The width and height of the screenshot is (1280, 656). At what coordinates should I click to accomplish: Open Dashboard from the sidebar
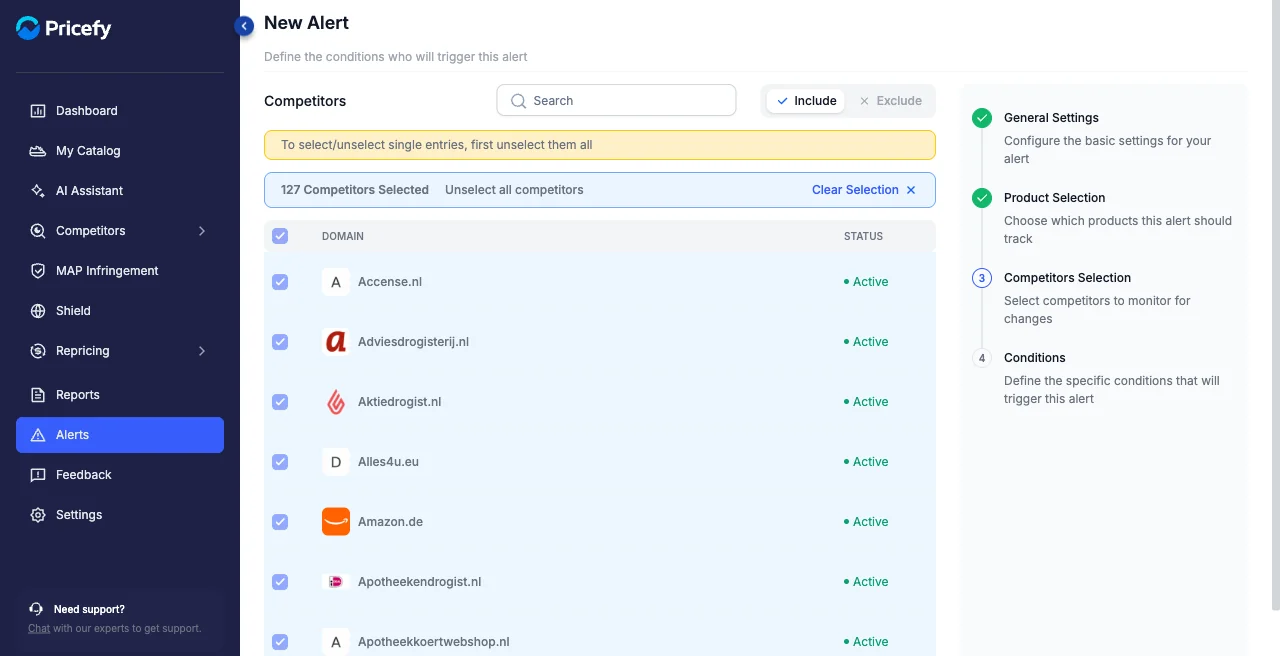click(120, 111)
